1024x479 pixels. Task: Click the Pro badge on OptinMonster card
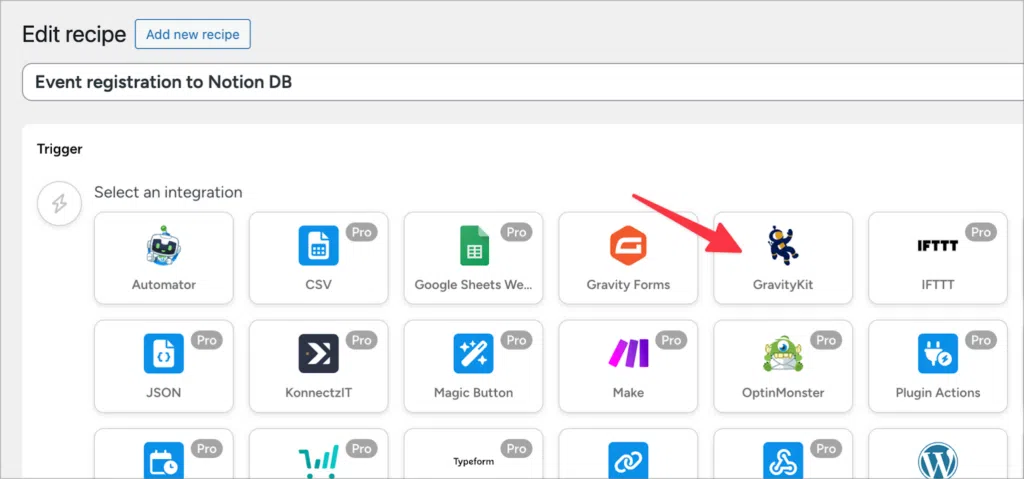pyautogui.click(x=826, y=340)
